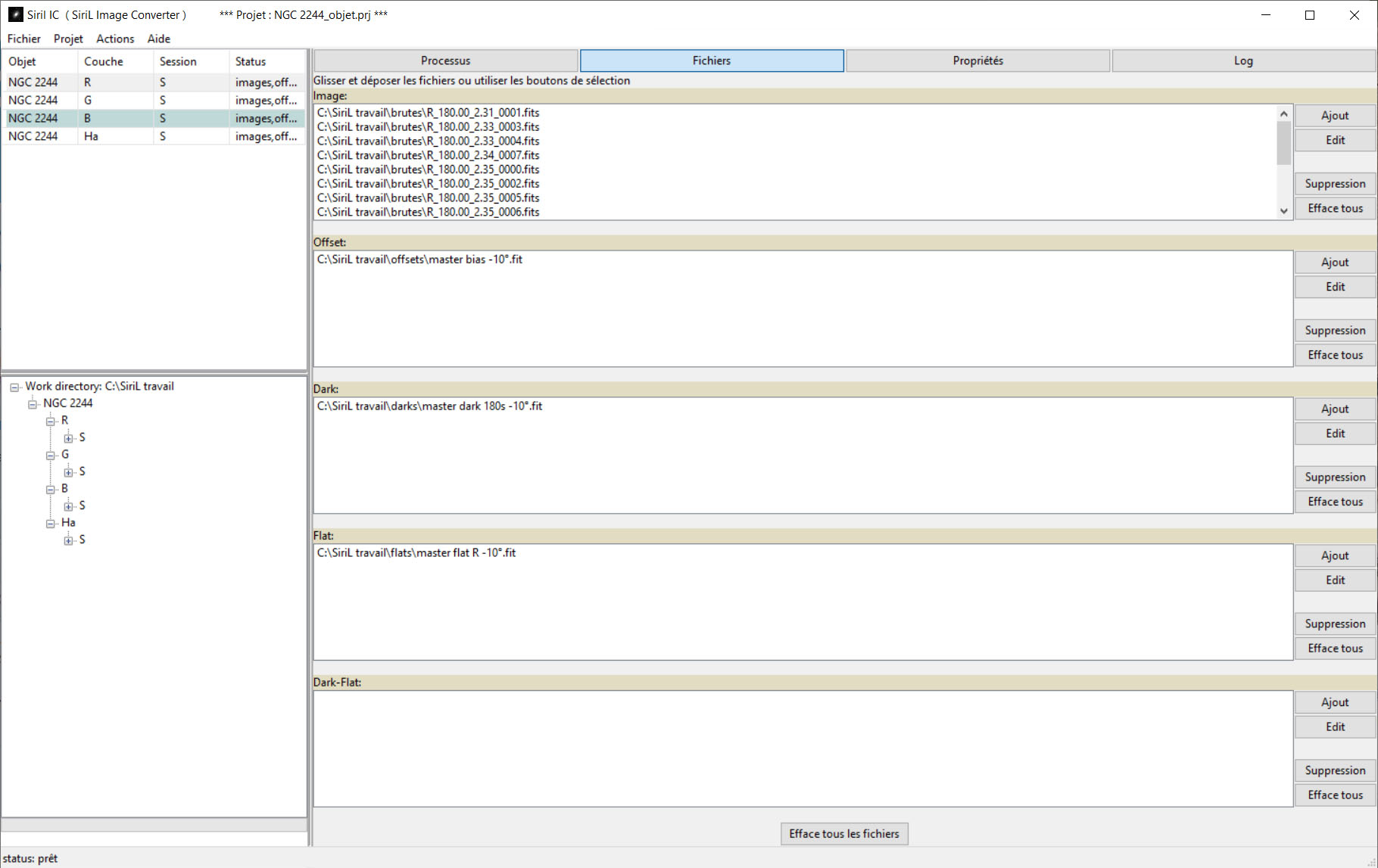The width and height of the screenshot is (1378, 868).
Task: Click Efface tous in the Flat section
Action: point(1335,649)
